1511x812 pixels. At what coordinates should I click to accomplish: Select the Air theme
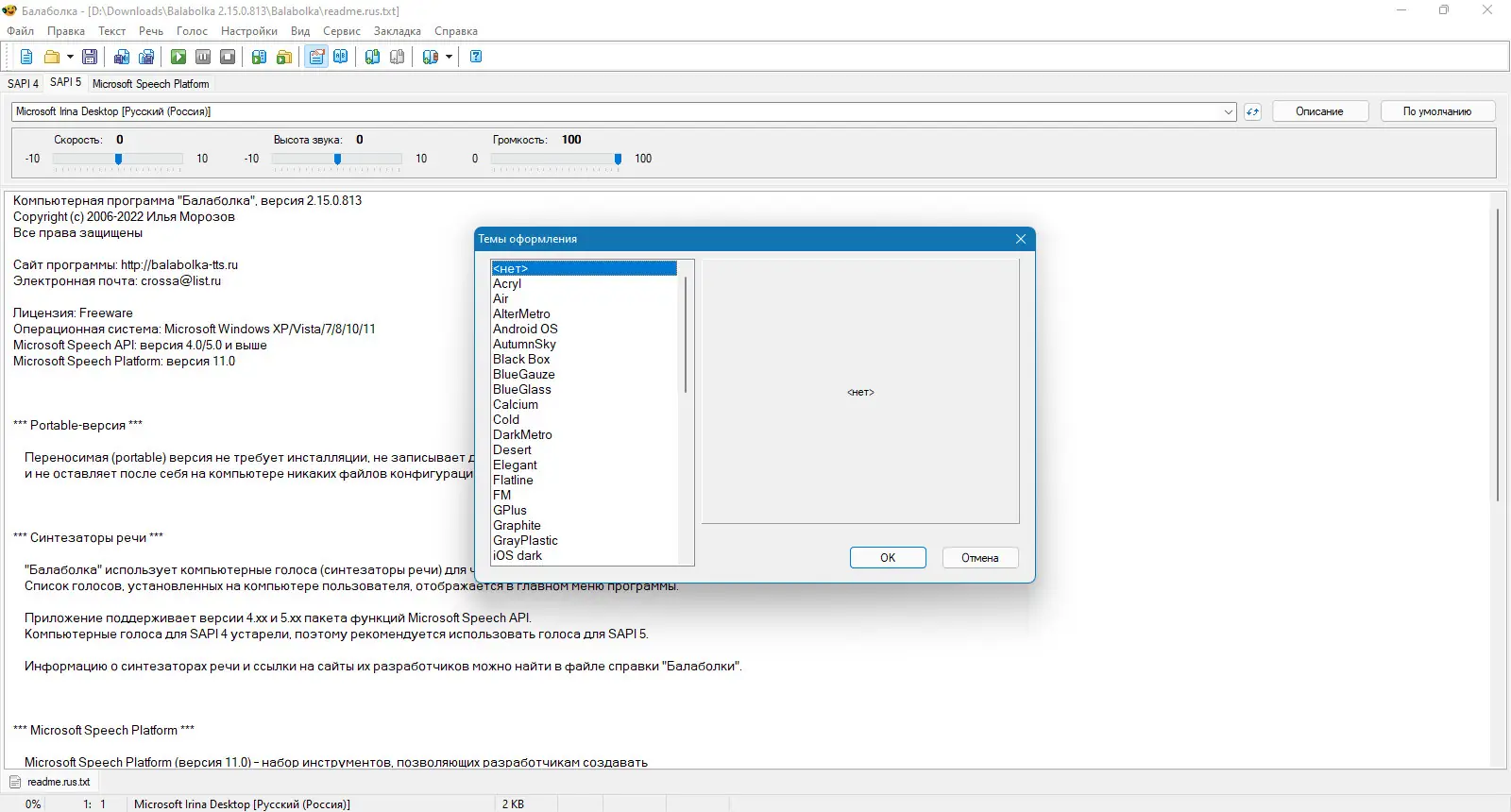pos(585,299)
